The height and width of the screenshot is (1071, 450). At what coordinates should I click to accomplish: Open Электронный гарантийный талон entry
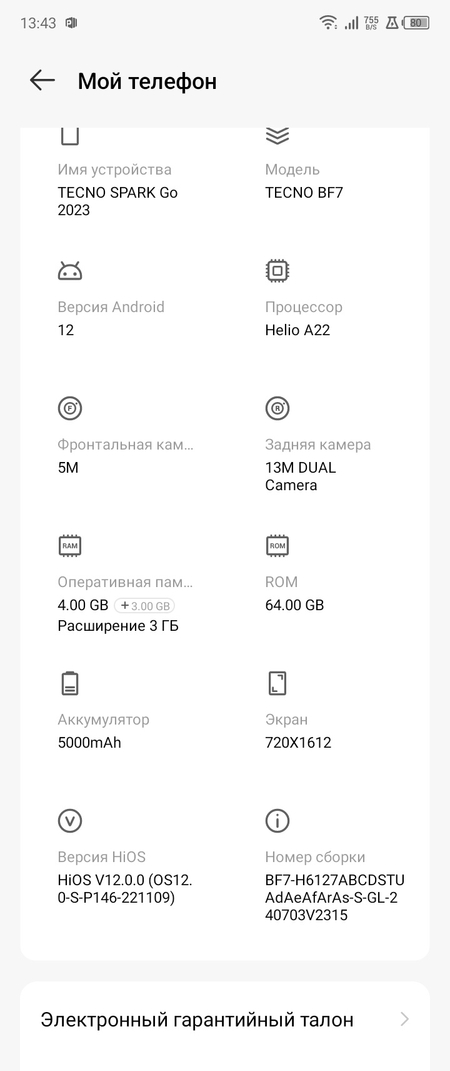click(x=225, y=1020)
